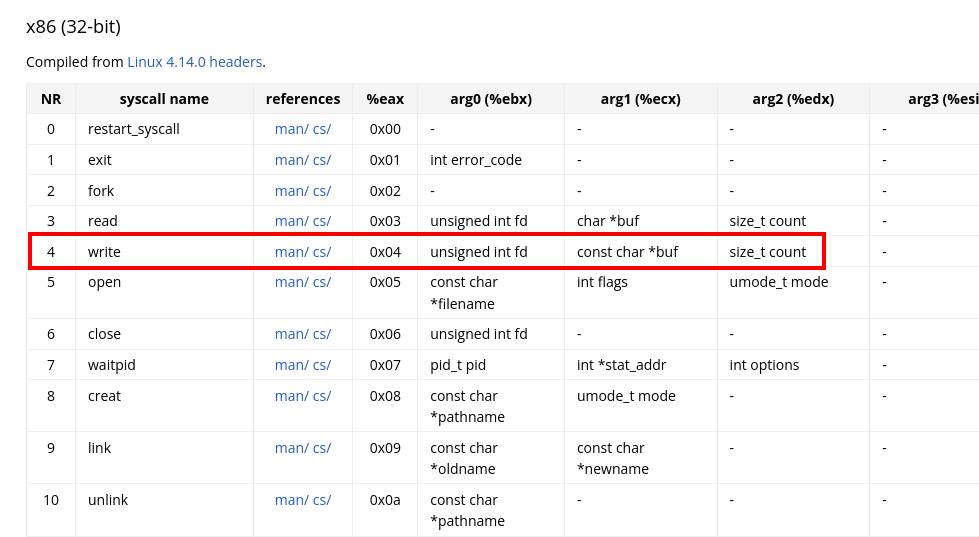Open the cs link for read syscall
Viewport: 979px width, 537px height.
coord(322,221)
